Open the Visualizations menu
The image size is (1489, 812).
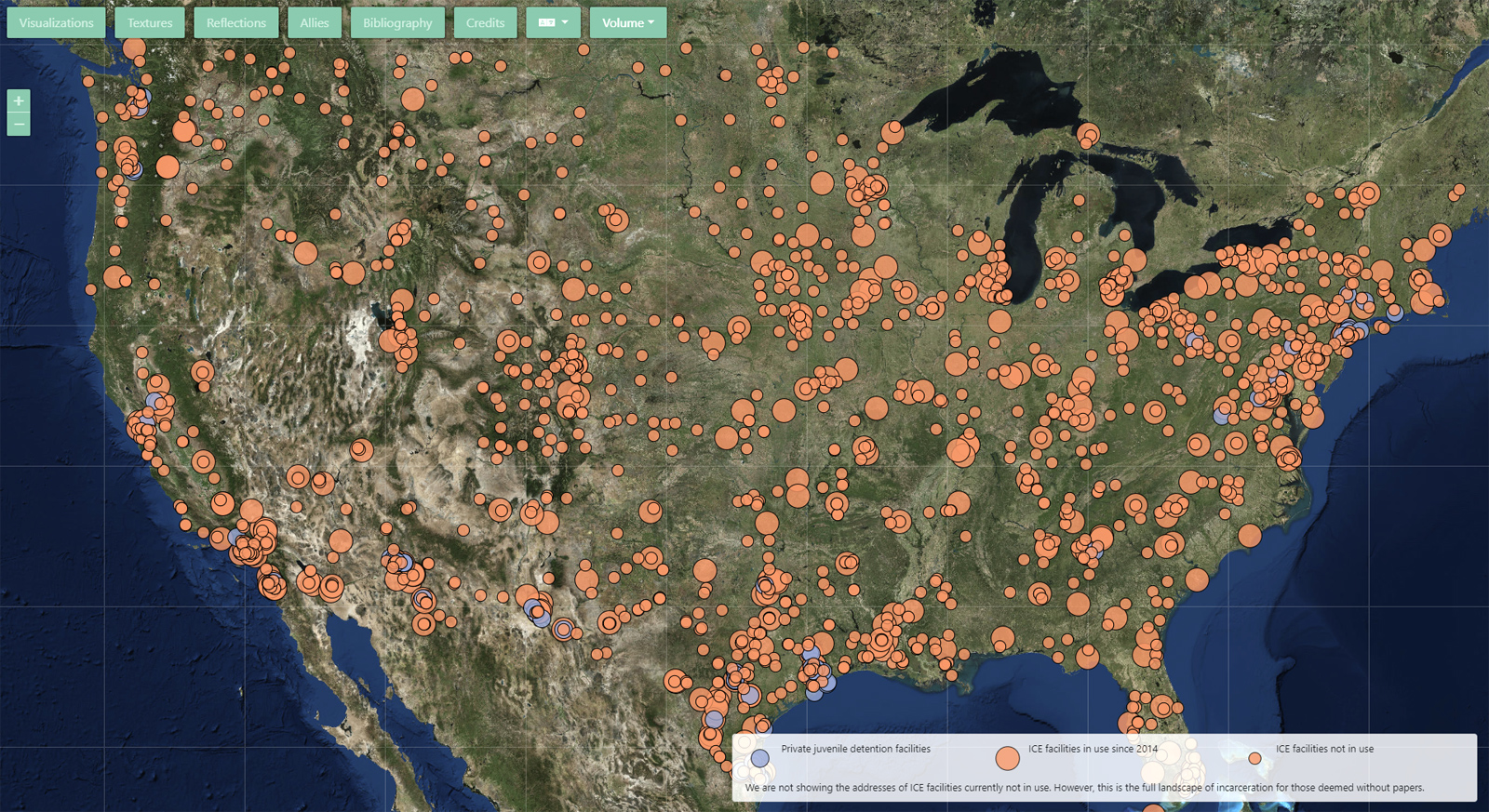click(x=56, y=22)
